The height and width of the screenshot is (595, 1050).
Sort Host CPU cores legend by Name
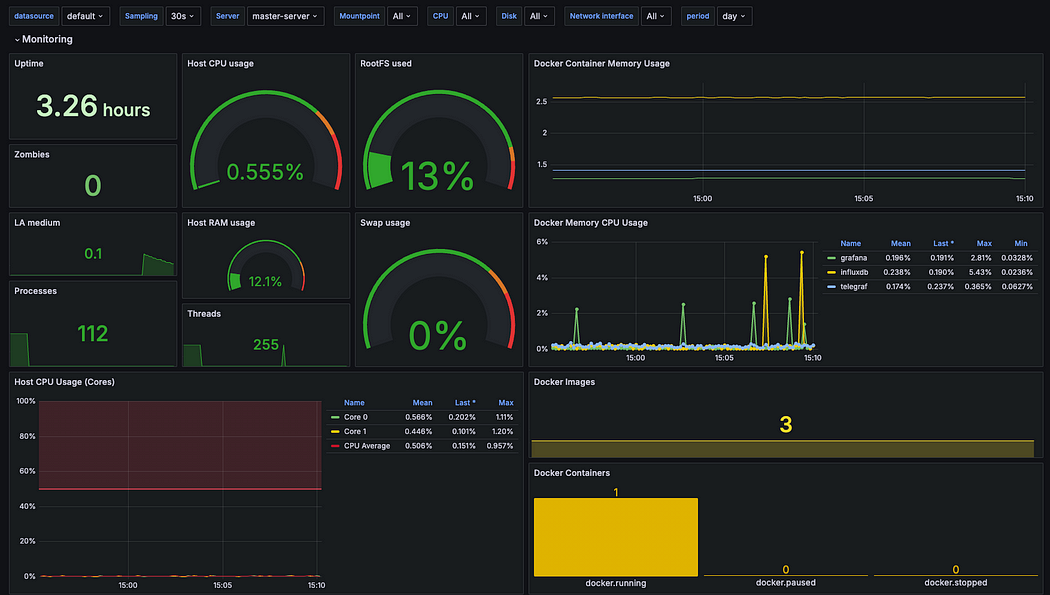(354, 403)
